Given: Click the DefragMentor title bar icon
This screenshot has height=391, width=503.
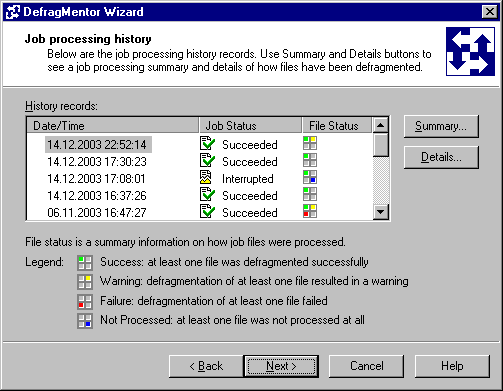Looking at the screenshot, I should [13, 12].
